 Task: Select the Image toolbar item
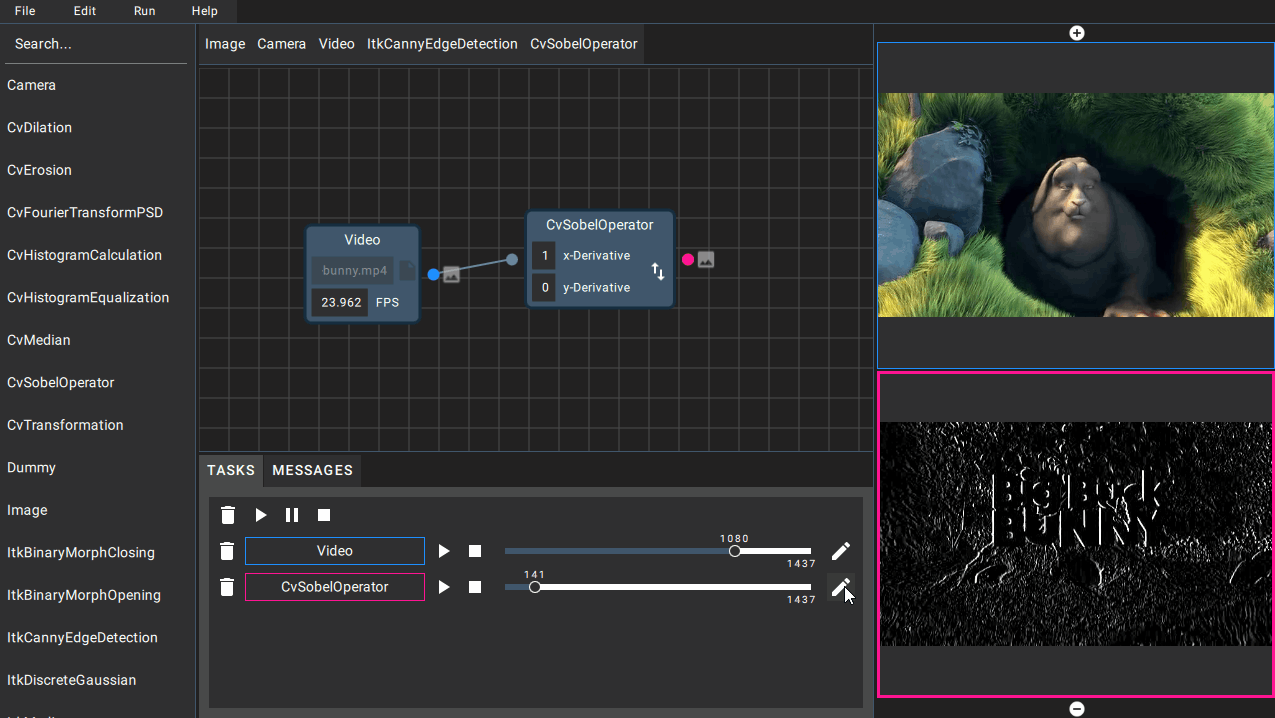click(225, 44)
